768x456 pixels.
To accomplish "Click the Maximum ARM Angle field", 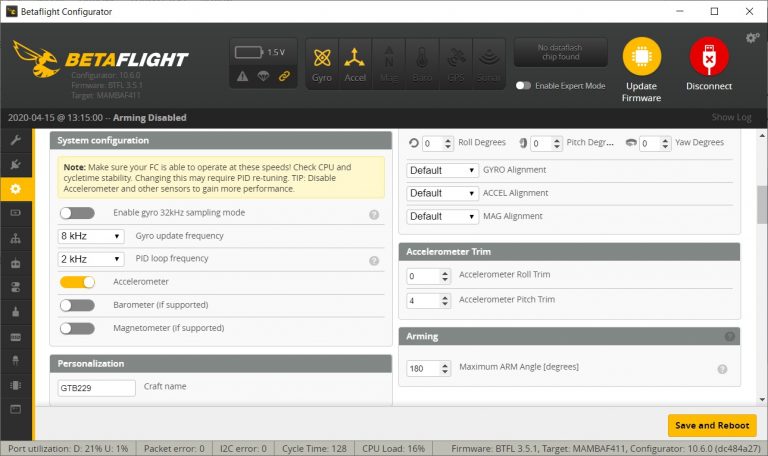I will pos(429,368).
